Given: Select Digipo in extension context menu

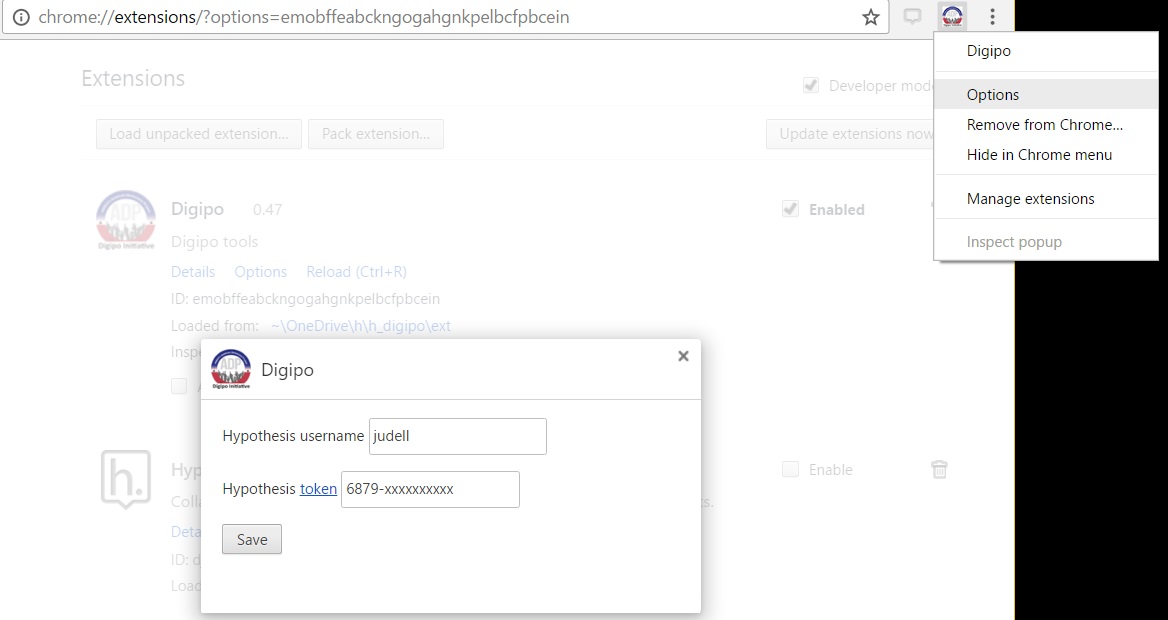Looking at the screenshot, I should coord(1046,51).
